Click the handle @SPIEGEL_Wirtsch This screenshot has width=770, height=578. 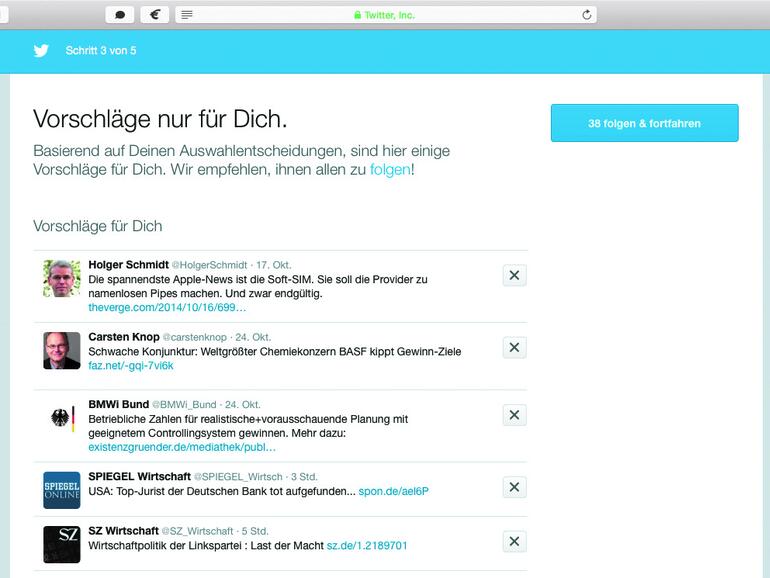(238, 477)
